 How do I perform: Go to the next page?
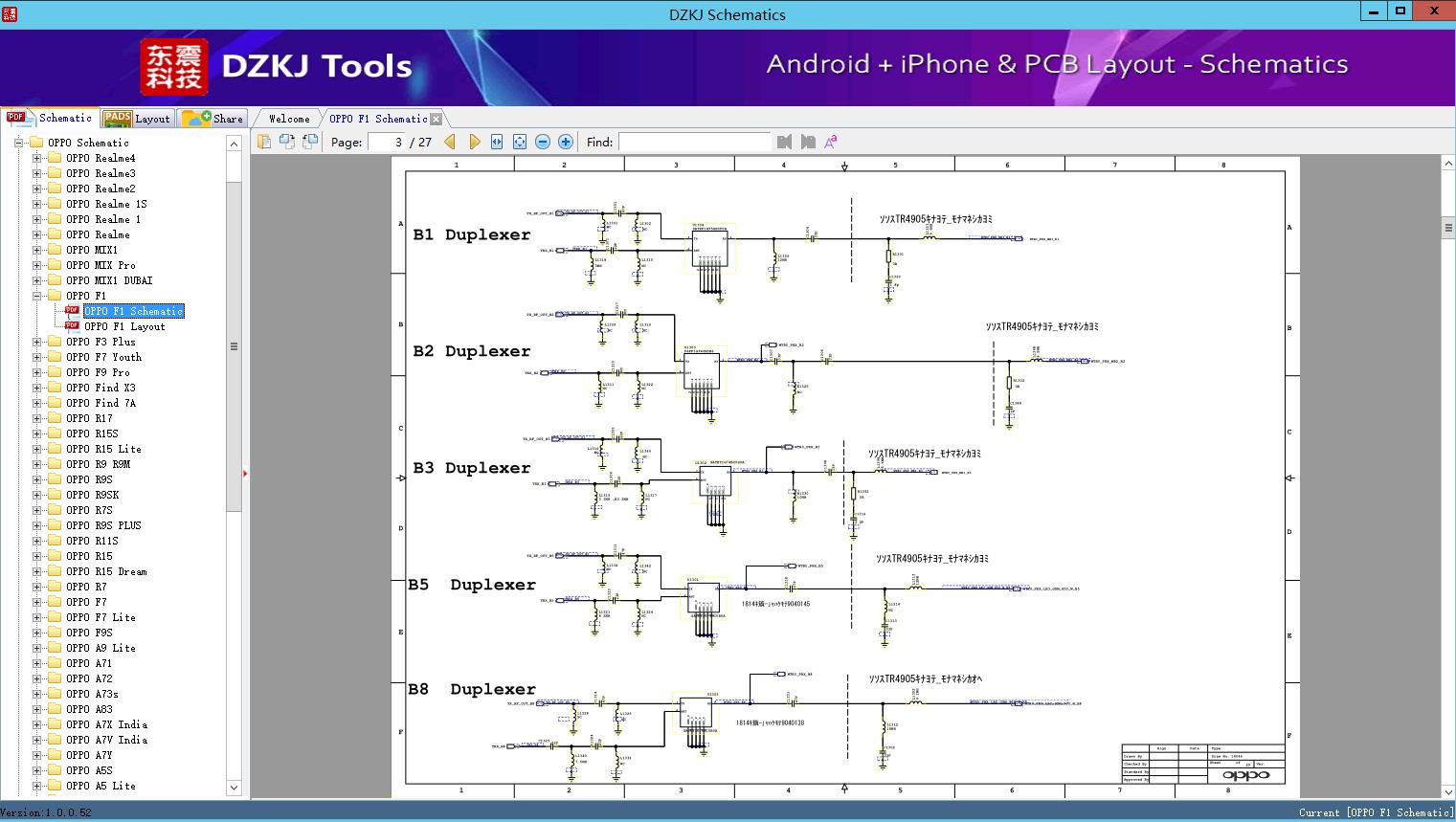(475, 142)
